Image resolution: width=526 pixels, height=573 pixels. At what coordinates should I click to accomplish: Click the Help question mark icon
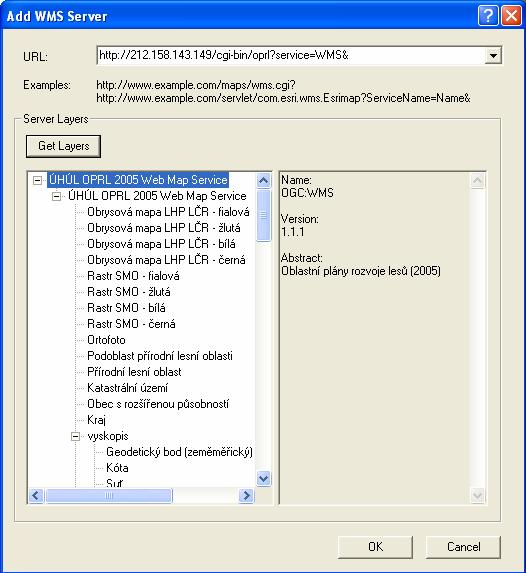tap(488, 16)
